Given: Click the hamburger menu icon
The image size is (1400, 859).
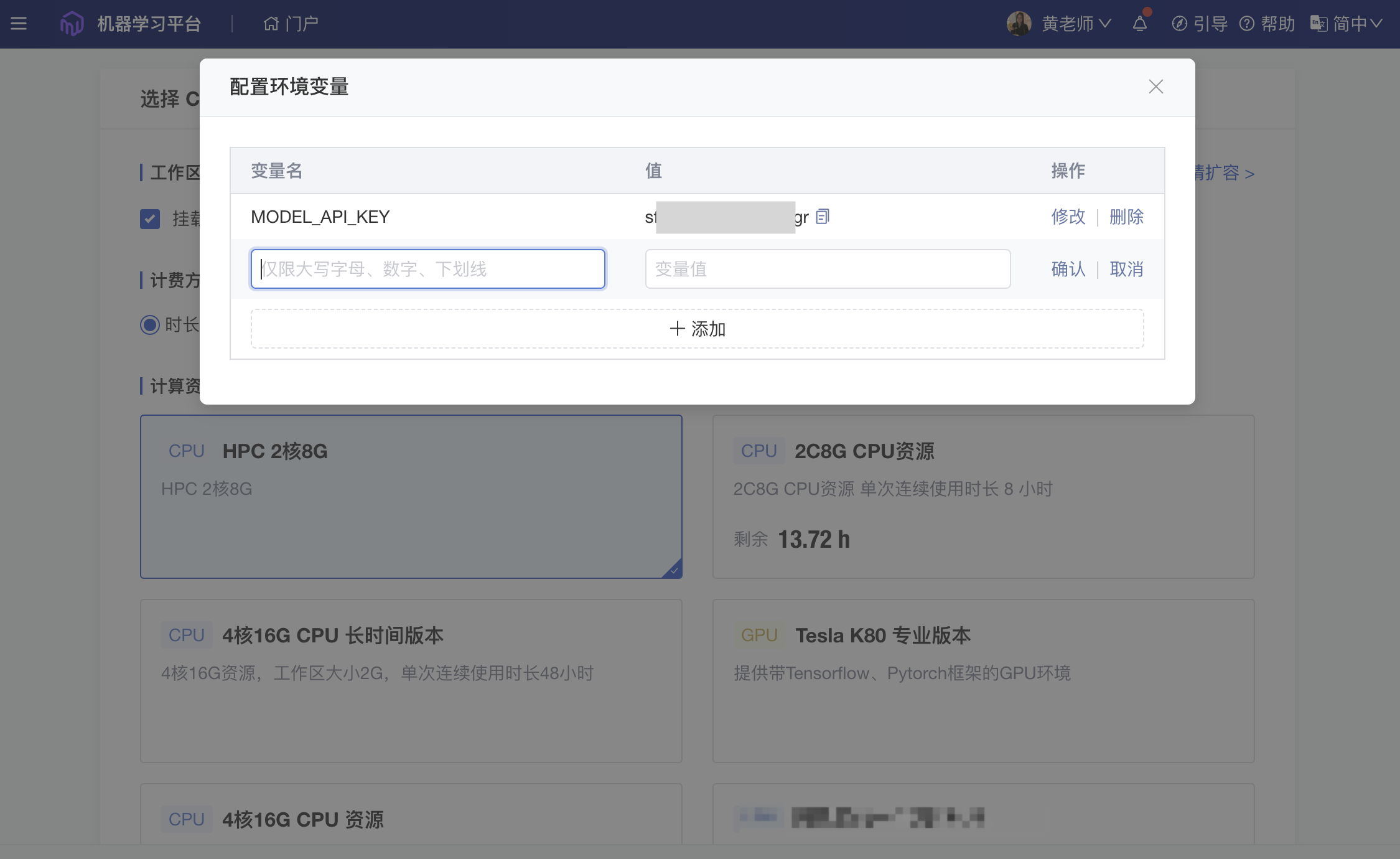Looking at the screenshot, I should [19, 24].
